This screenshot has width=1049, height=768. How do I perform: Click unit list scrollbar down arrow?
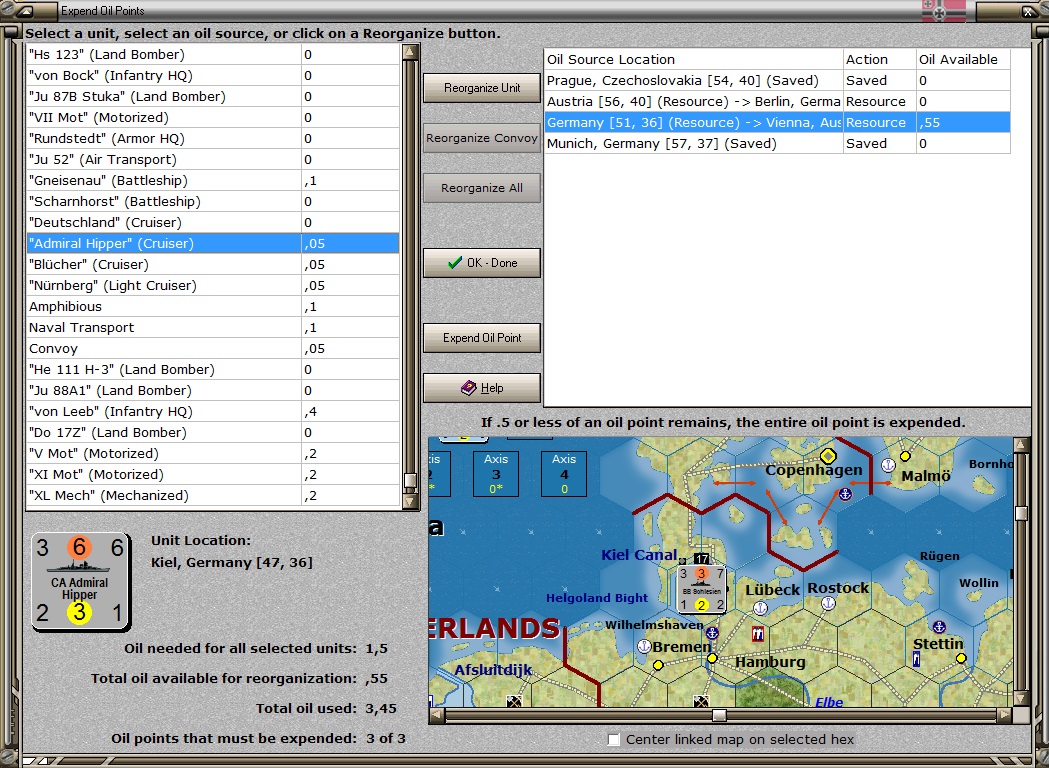411,502
